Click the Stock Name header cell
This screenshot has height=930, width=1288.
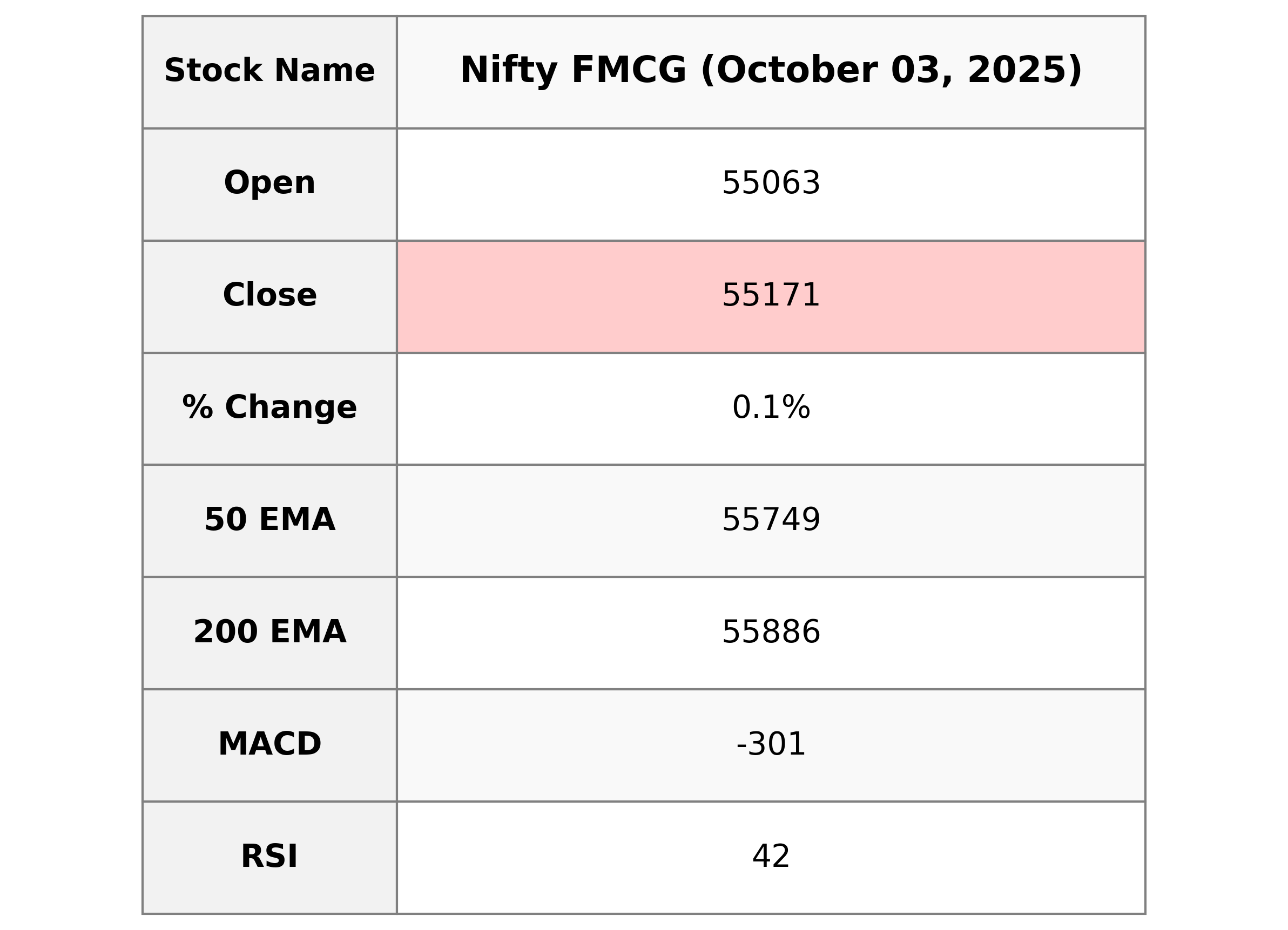(269, 72)
